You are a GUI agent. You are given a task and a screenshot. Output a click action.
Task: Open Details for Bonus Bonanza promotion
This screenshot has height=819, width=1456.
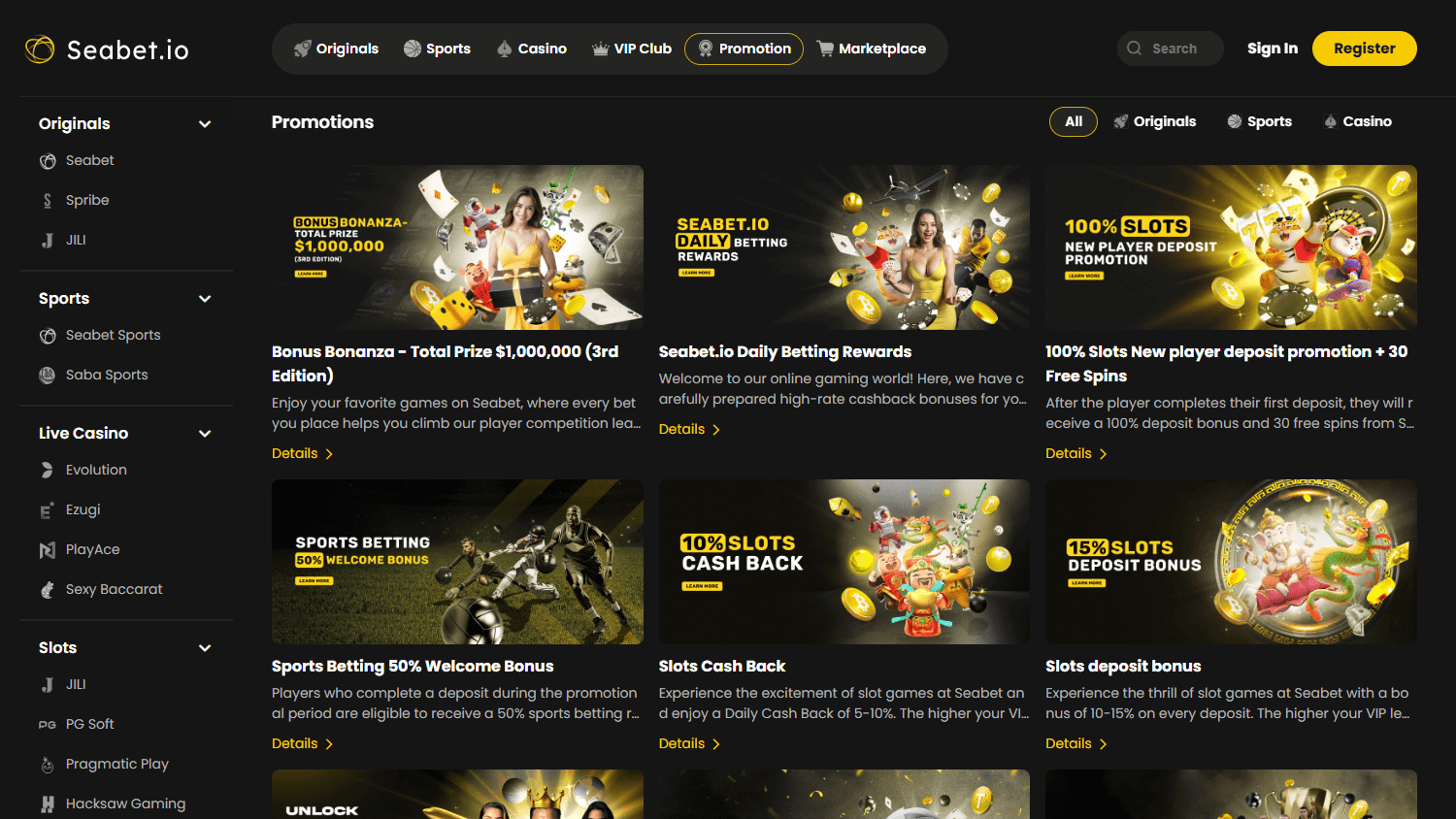[x=303, y=453]
